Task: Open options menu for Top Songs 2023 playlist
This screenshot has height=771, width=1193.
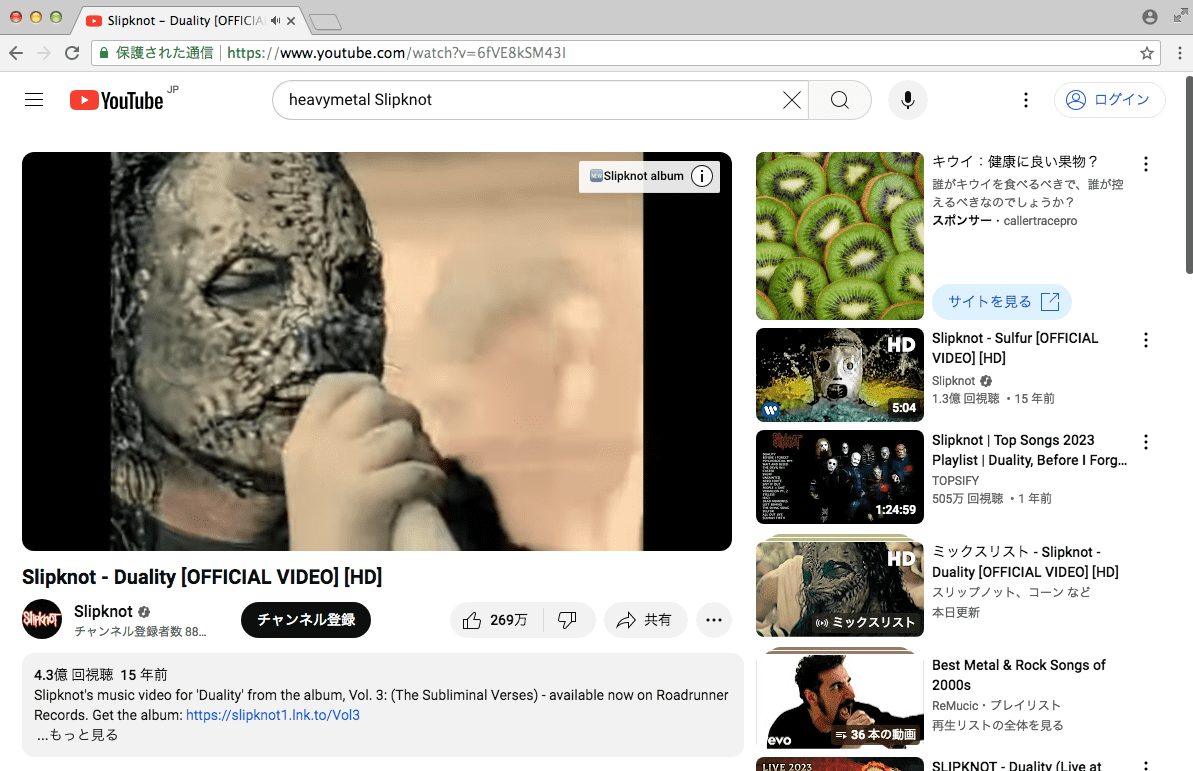Action: tap(1145, 442)
